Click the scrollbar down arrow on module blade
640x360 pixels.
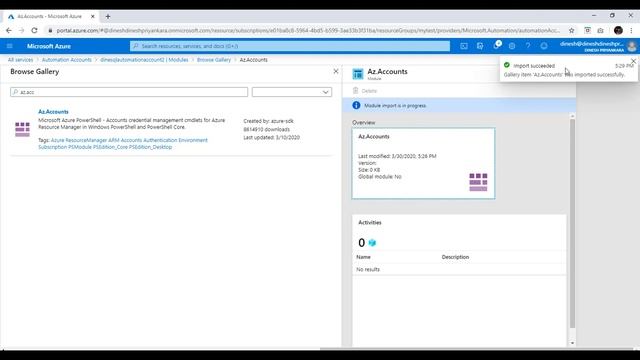click(x=572, y=343)
